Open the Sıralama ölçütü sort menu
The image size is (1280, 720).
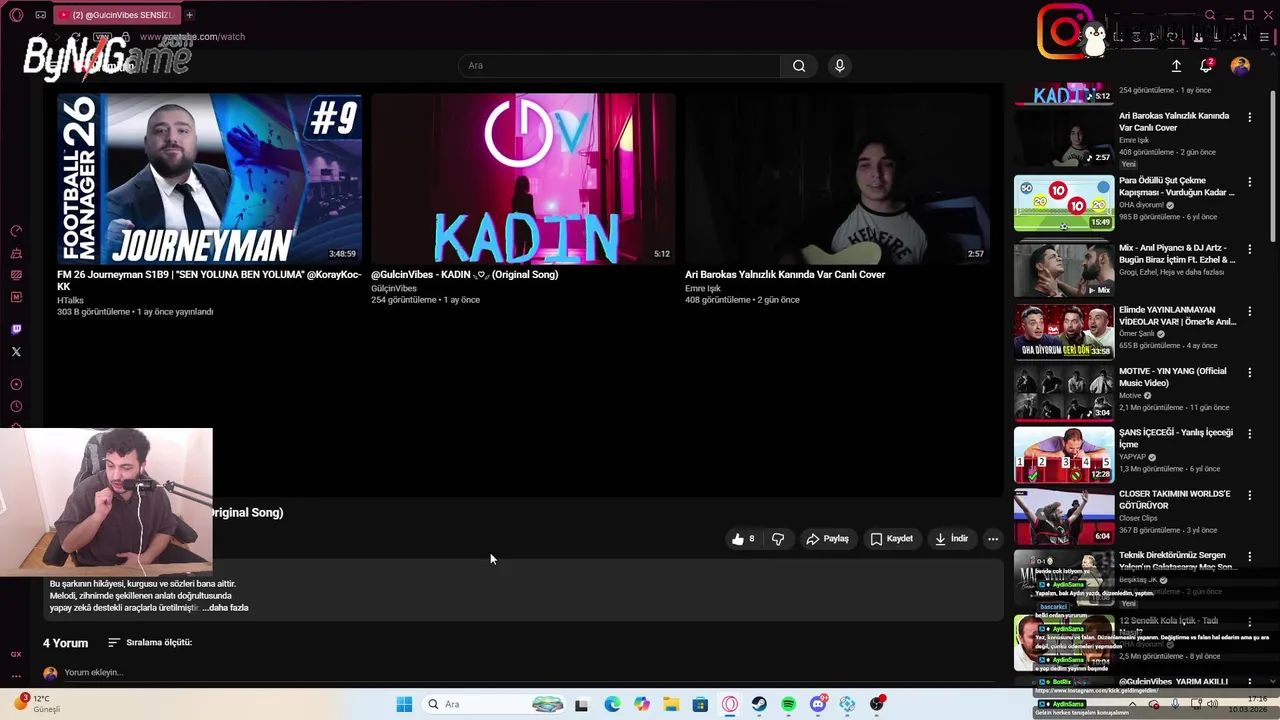click(x=149, y=643)
